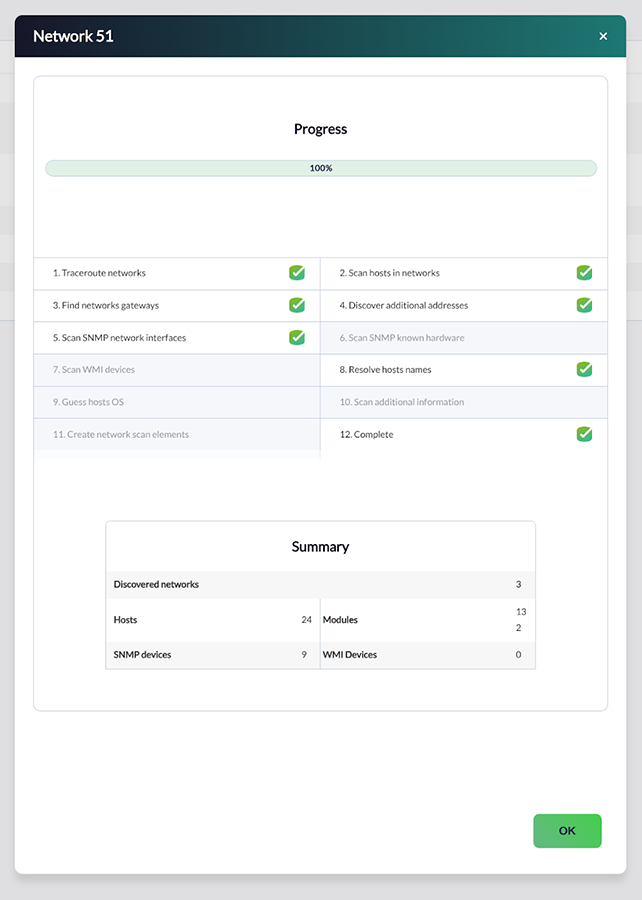Click the WMI Devices summary cell
This screenshot has width=642, height=900.
tap(427, 655)
